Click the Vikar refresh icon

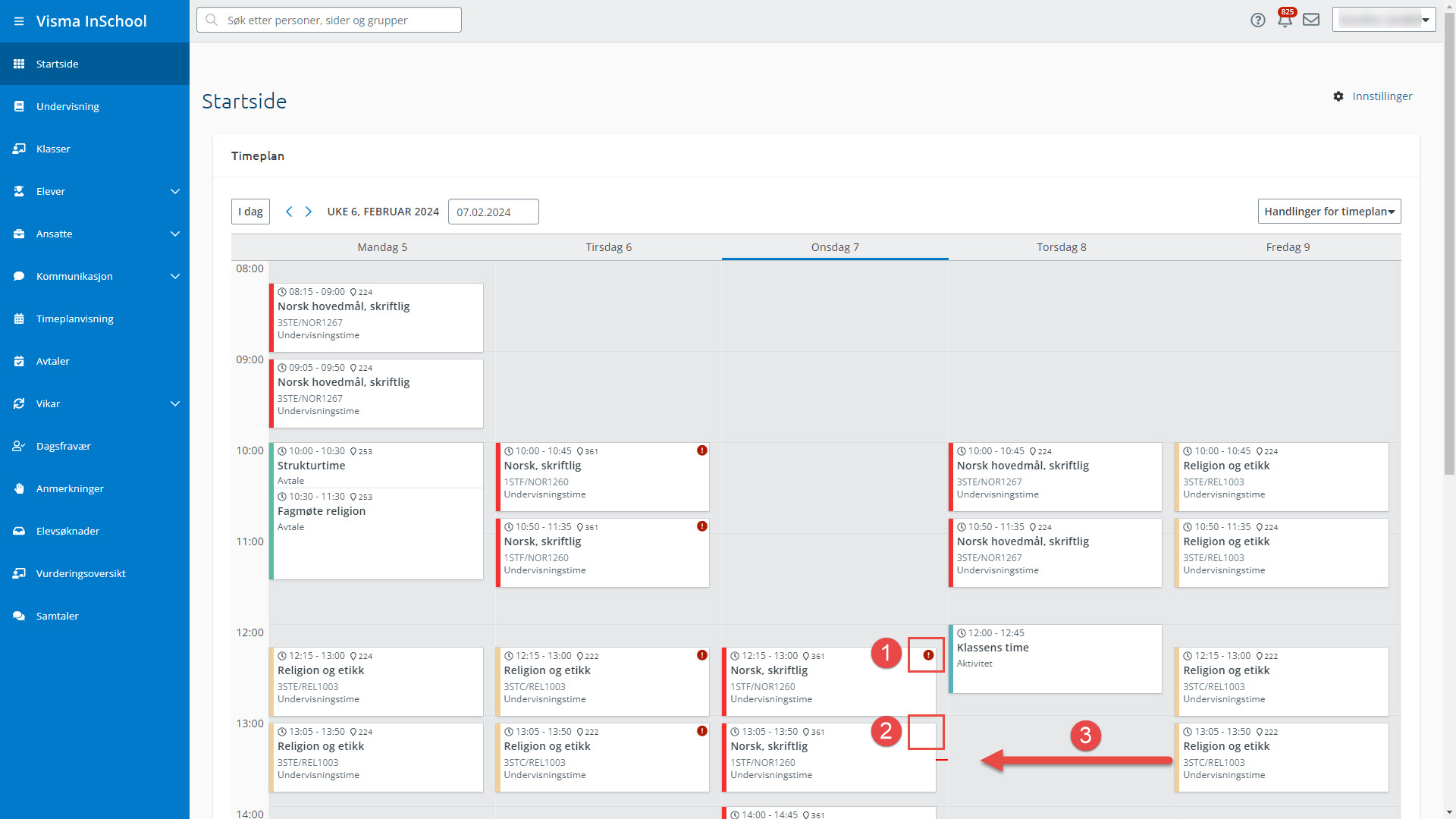[19, 403]
